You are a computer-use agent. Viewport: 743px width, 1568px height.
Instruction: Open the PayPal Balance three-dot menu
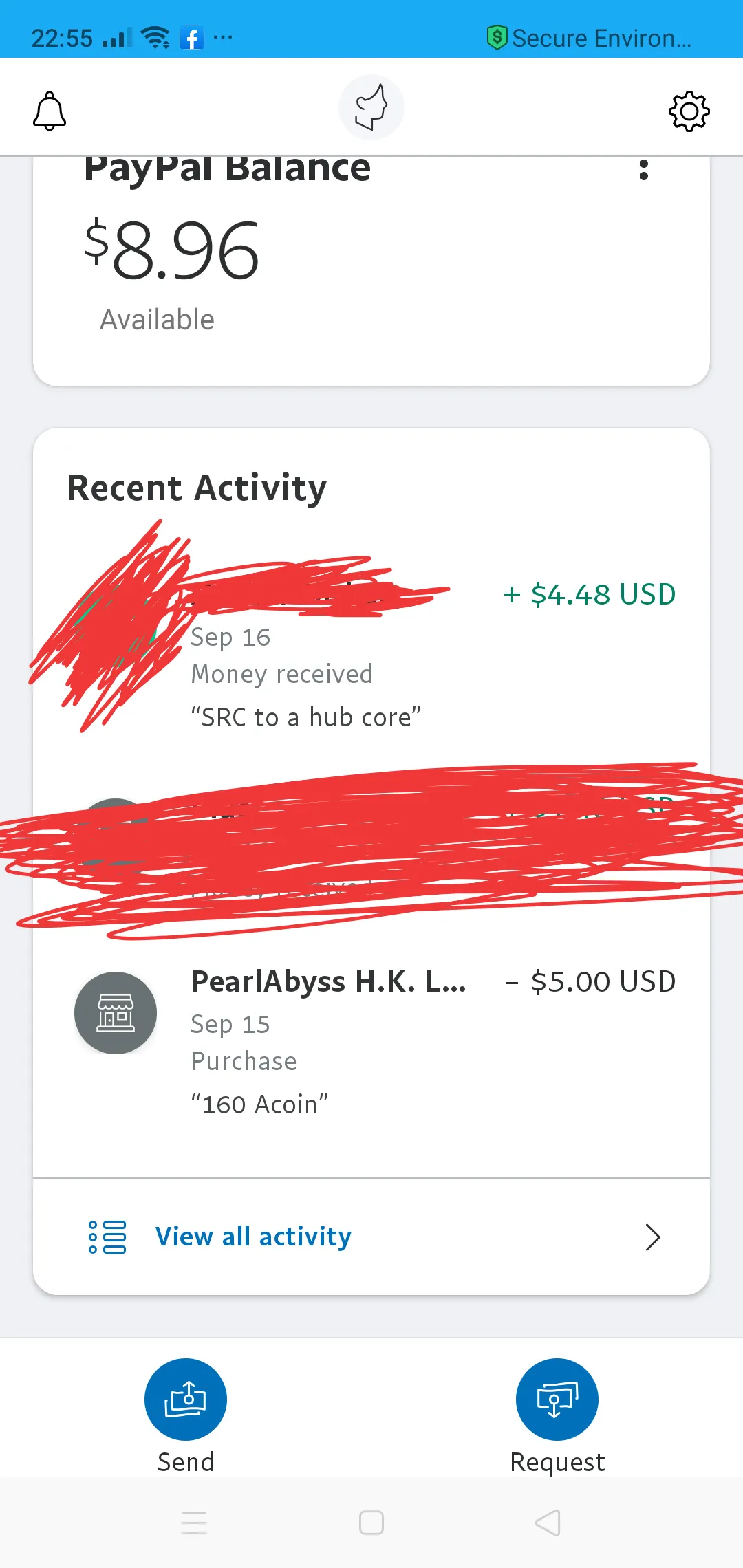(x=644, y=170)
